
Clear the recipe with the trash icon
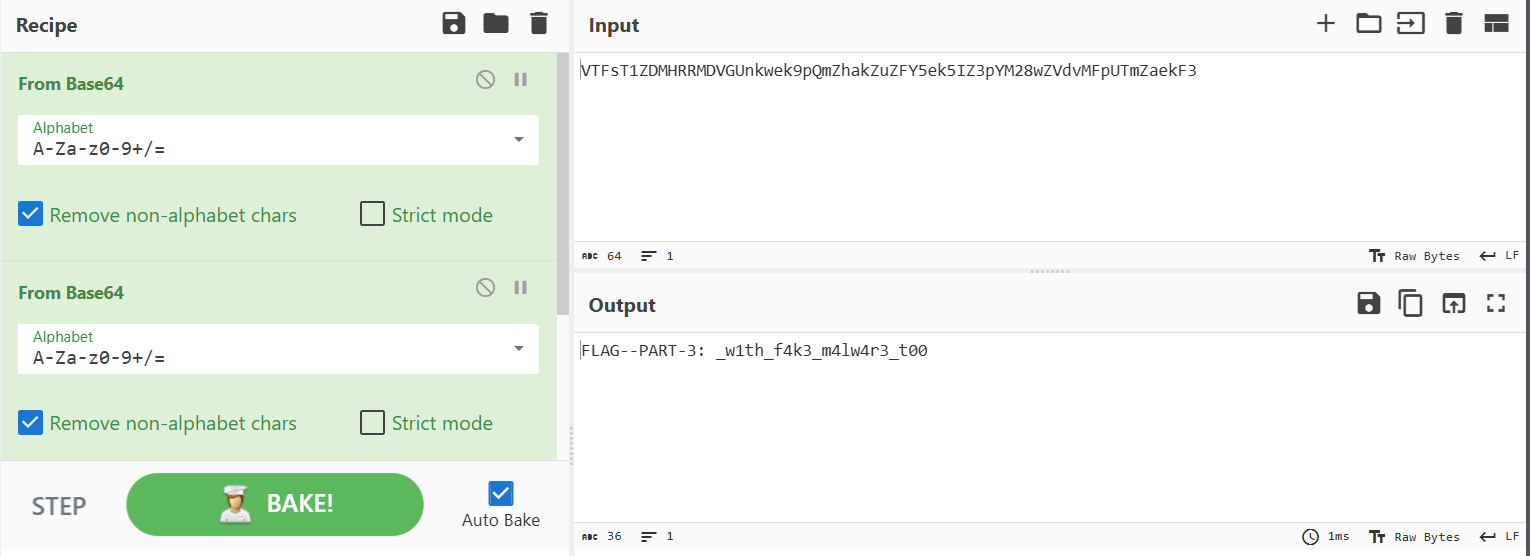click(x=539, y=24)
